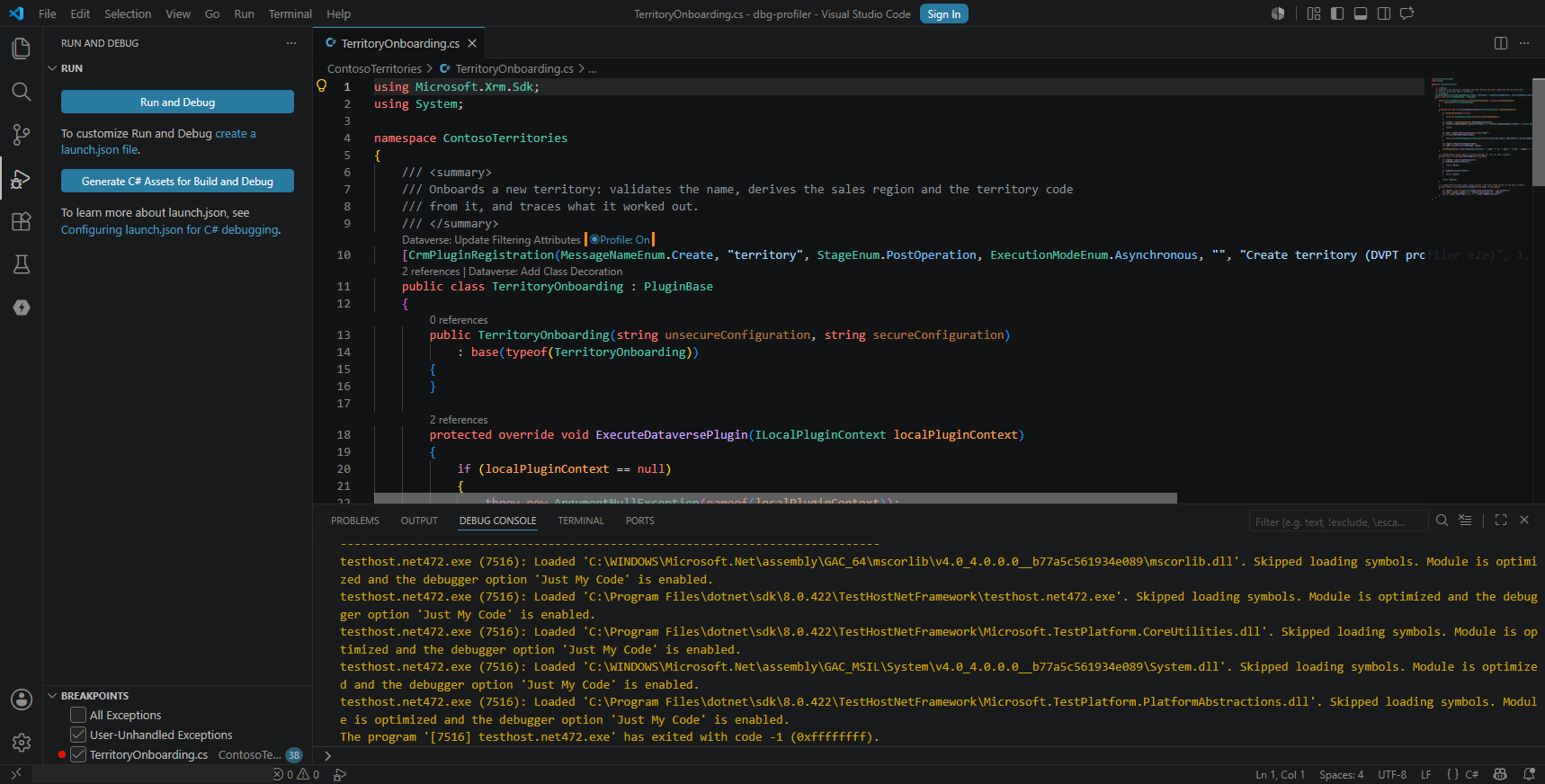Click the editor minimap code overview
This screenshot has height=784, width=1545.
1479,139
